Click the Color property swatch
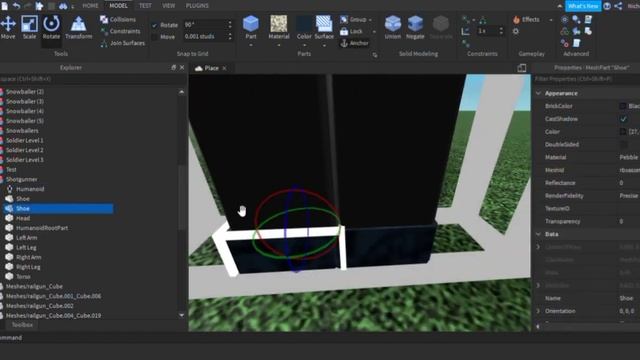 (x=623, y=132)
